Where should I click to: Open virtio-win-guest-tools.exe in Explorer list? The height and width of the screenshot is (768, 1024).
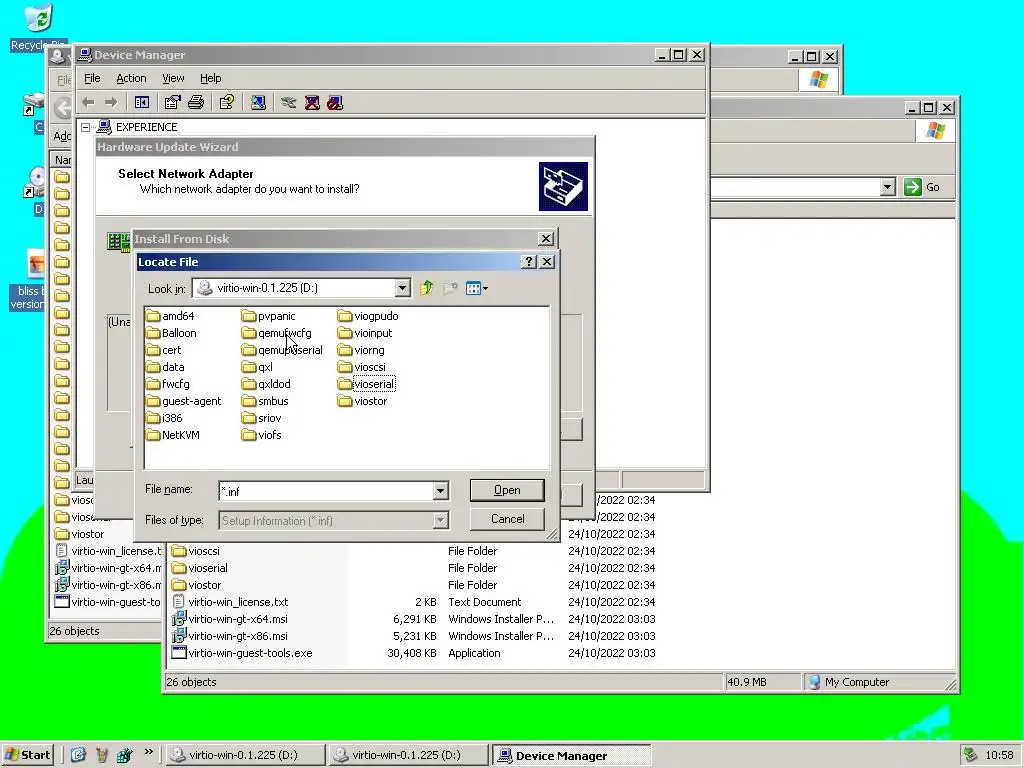click(242, 653)
